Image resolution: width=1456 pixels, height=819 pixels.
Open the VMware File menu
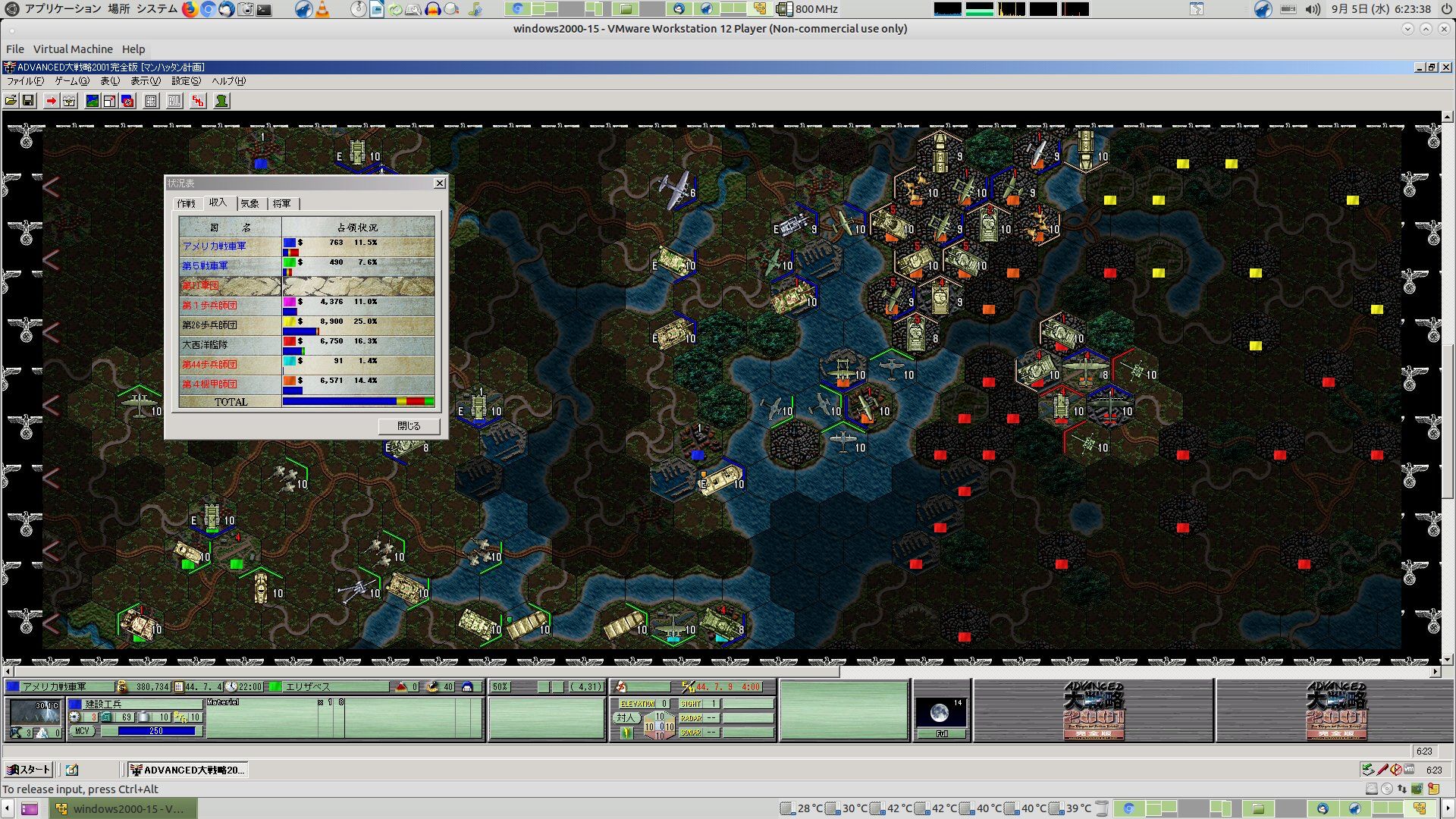14,49
